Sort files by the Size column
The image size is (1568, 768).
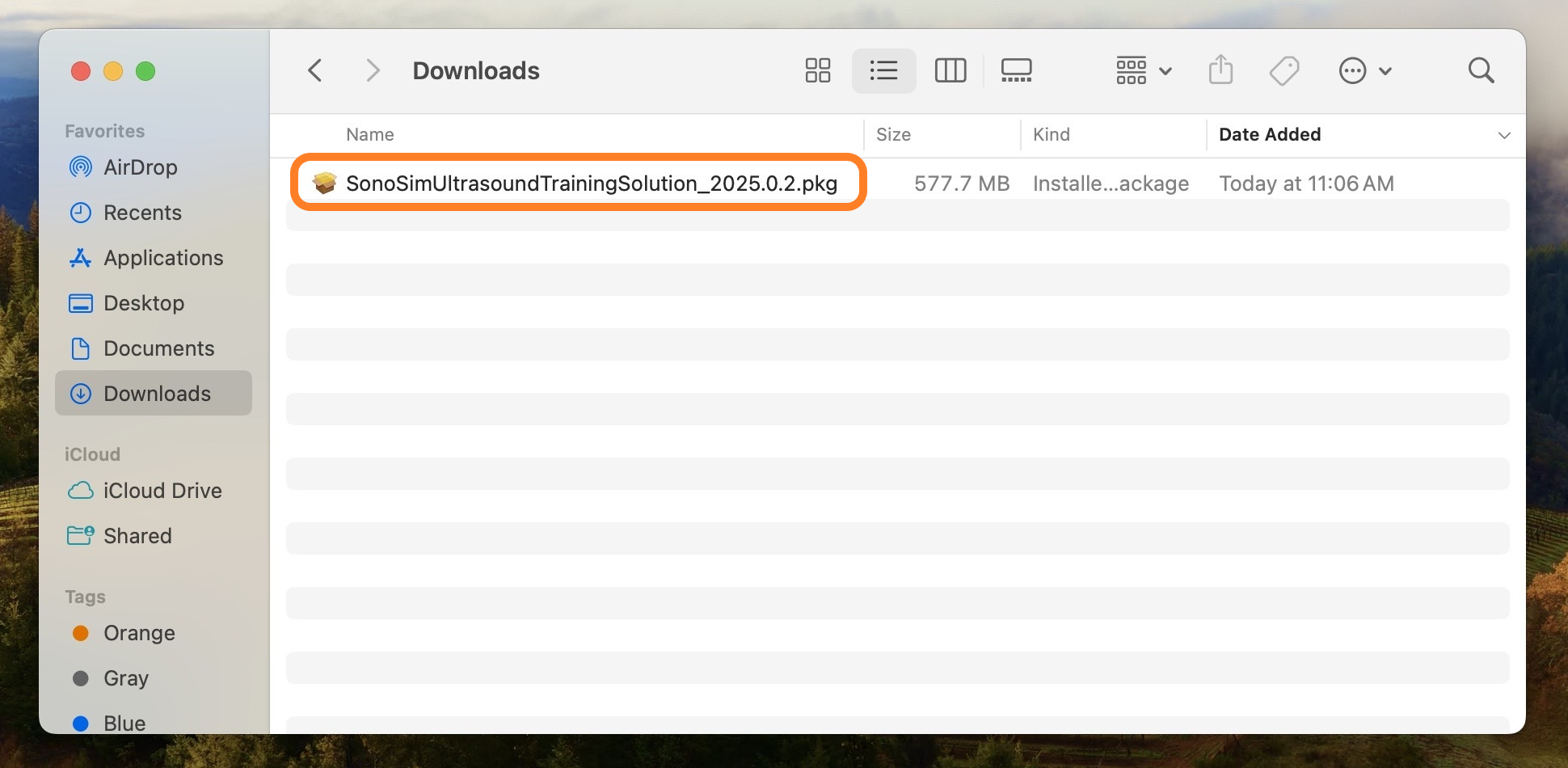(x=893, y=134)
